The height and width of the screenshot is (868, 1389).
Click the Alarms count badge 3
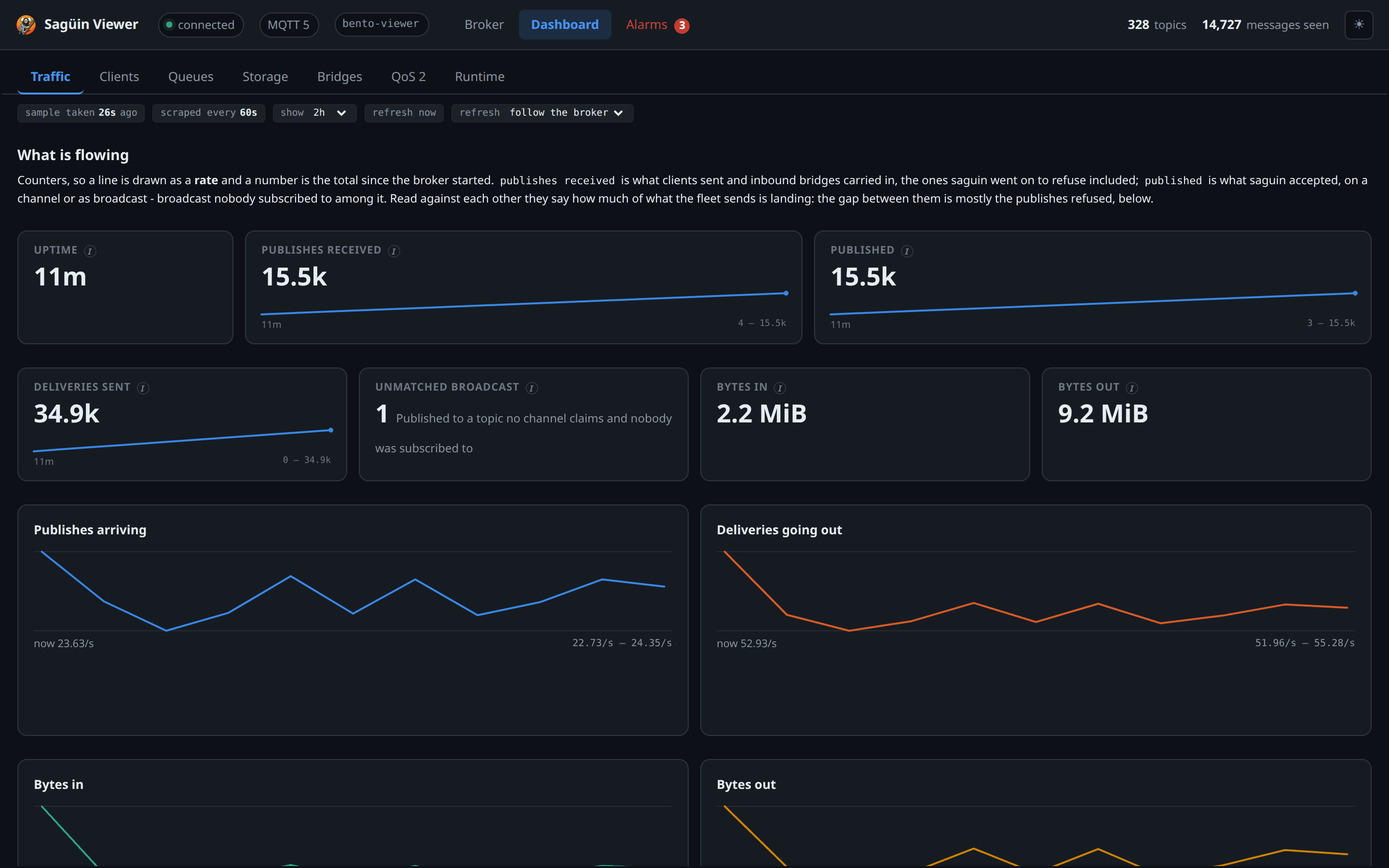(682, 25)
